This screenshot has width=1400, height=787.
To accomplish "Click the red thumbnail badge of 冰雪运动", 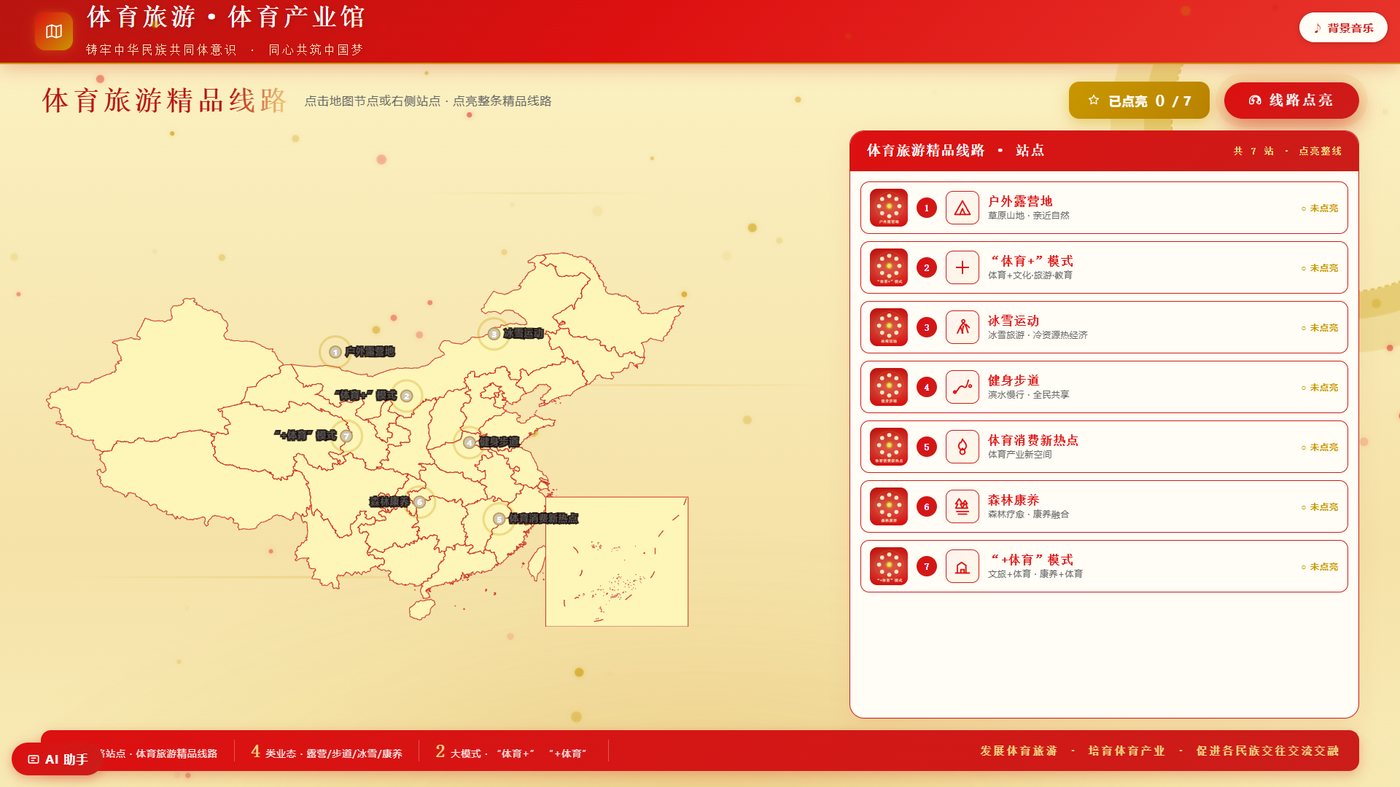I will point(889,327).
